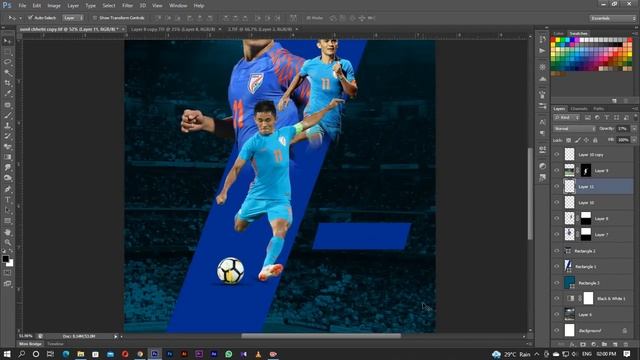The image size is (640, 360).
Task: Pick the yellow swatch in Swatches panel
Action: (558, 40)
